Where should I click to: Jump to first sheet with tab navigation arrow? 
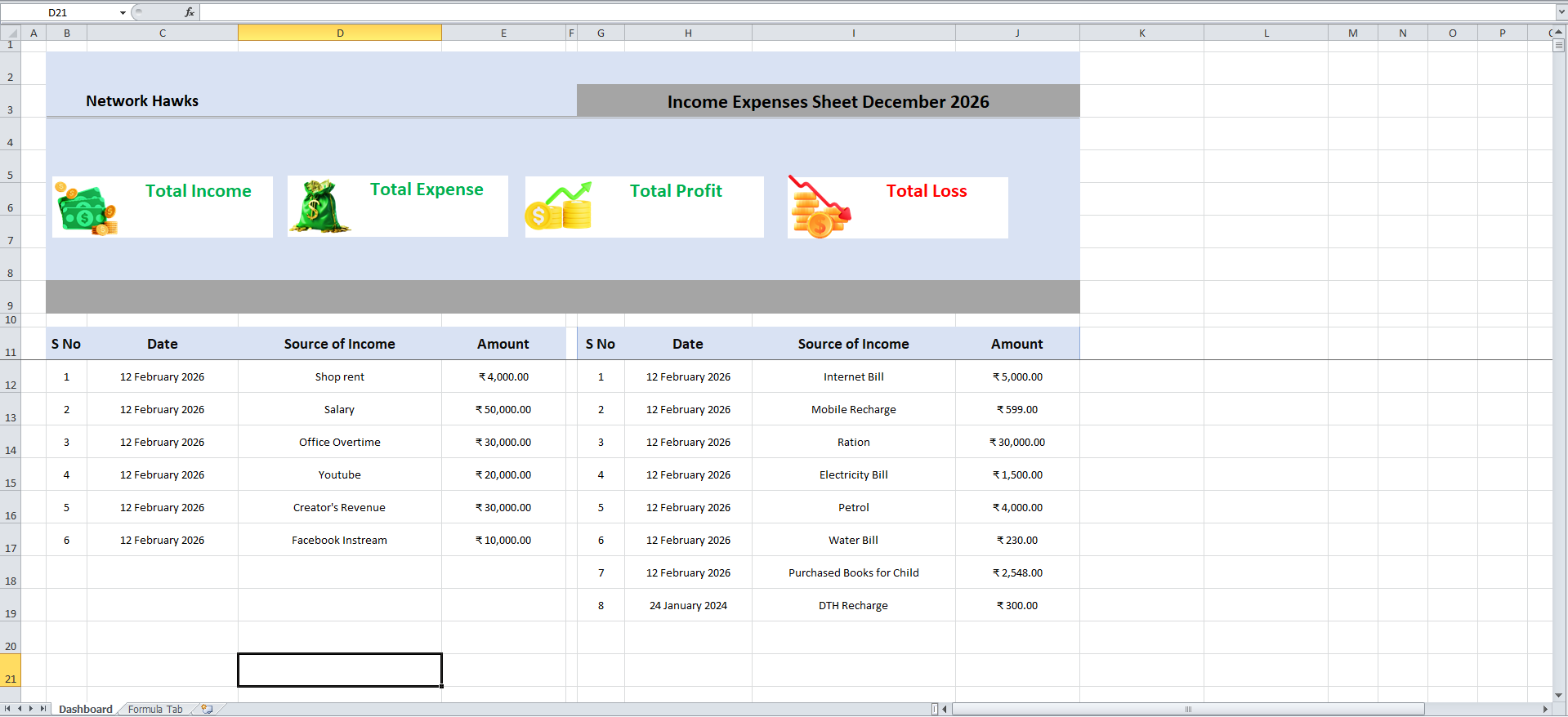(x=7, y=709)
